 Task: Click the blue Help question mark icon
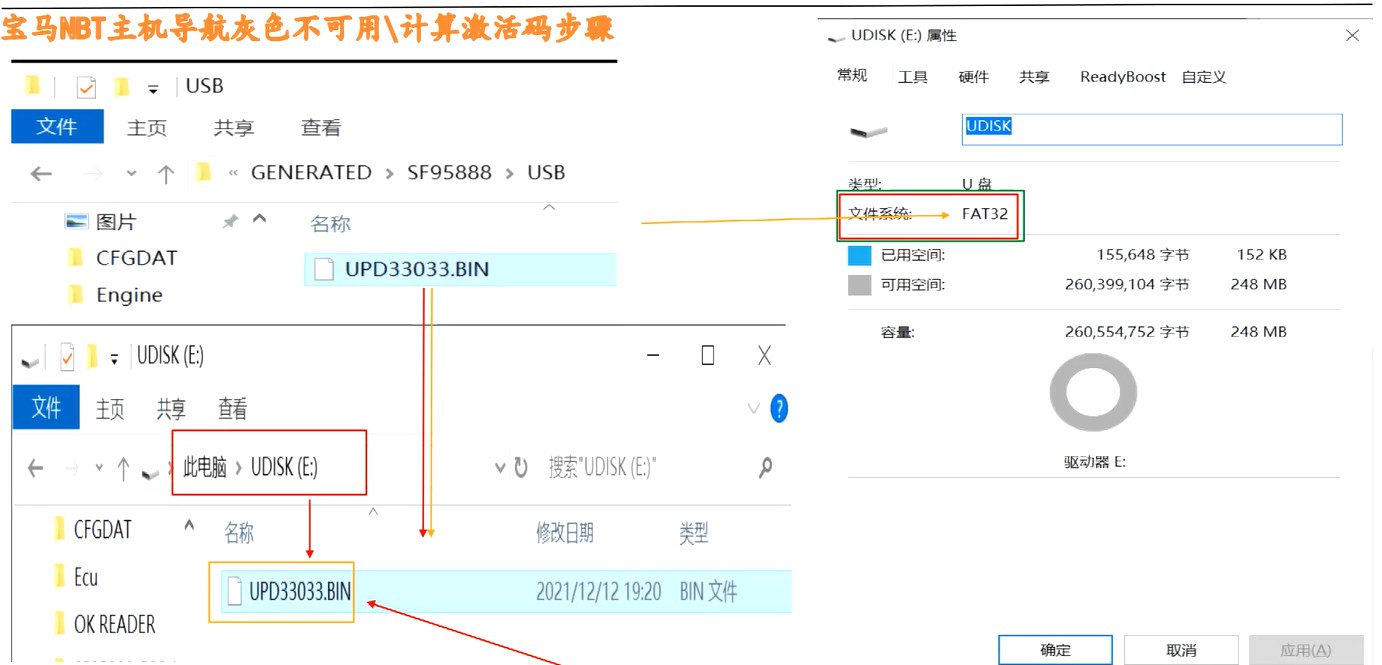[779, 408]
